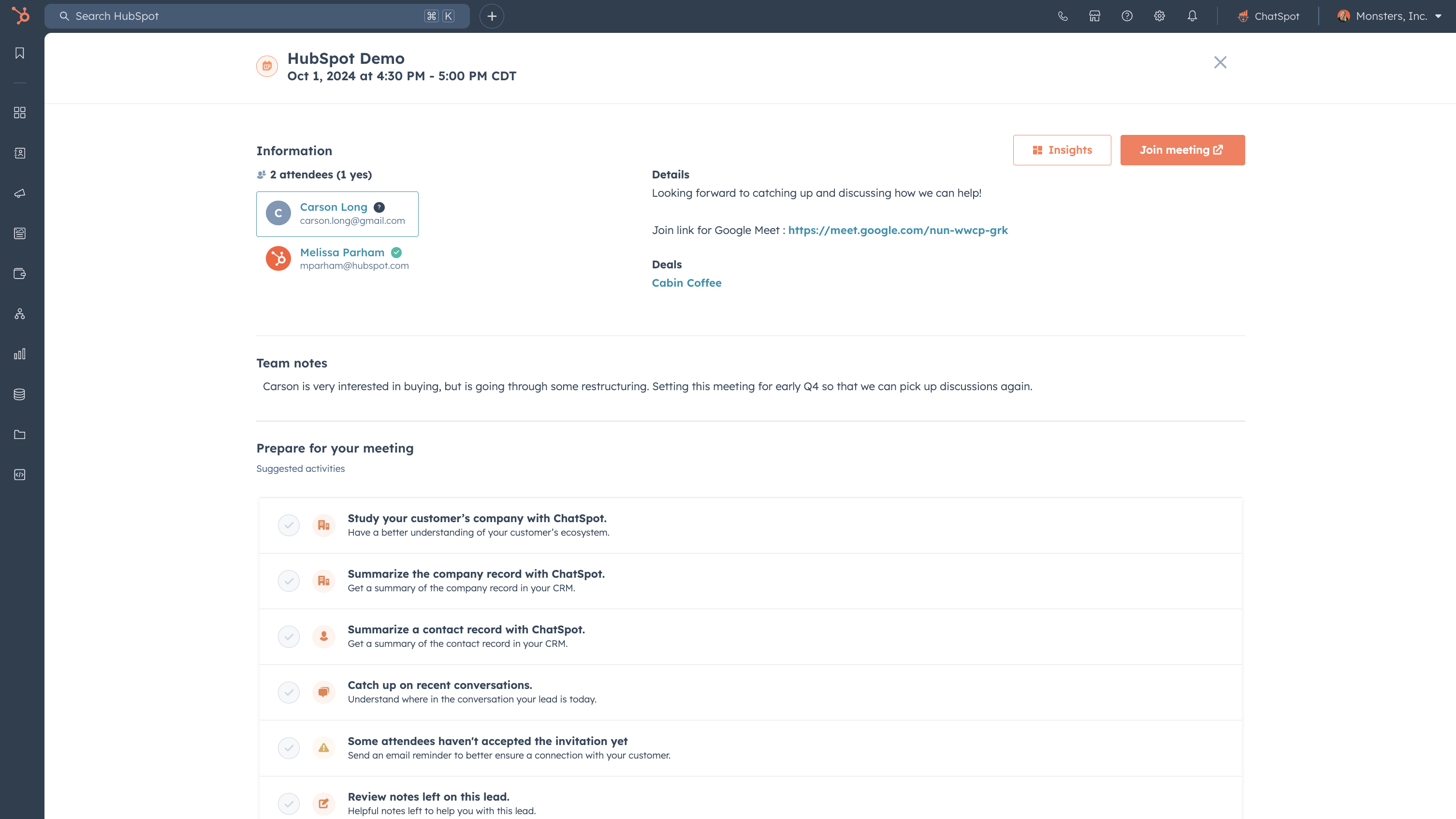This screenshot has height=819, width=1456.
Task: Click Carson Long's unknown response icon
Action: [x=379, y=207]
